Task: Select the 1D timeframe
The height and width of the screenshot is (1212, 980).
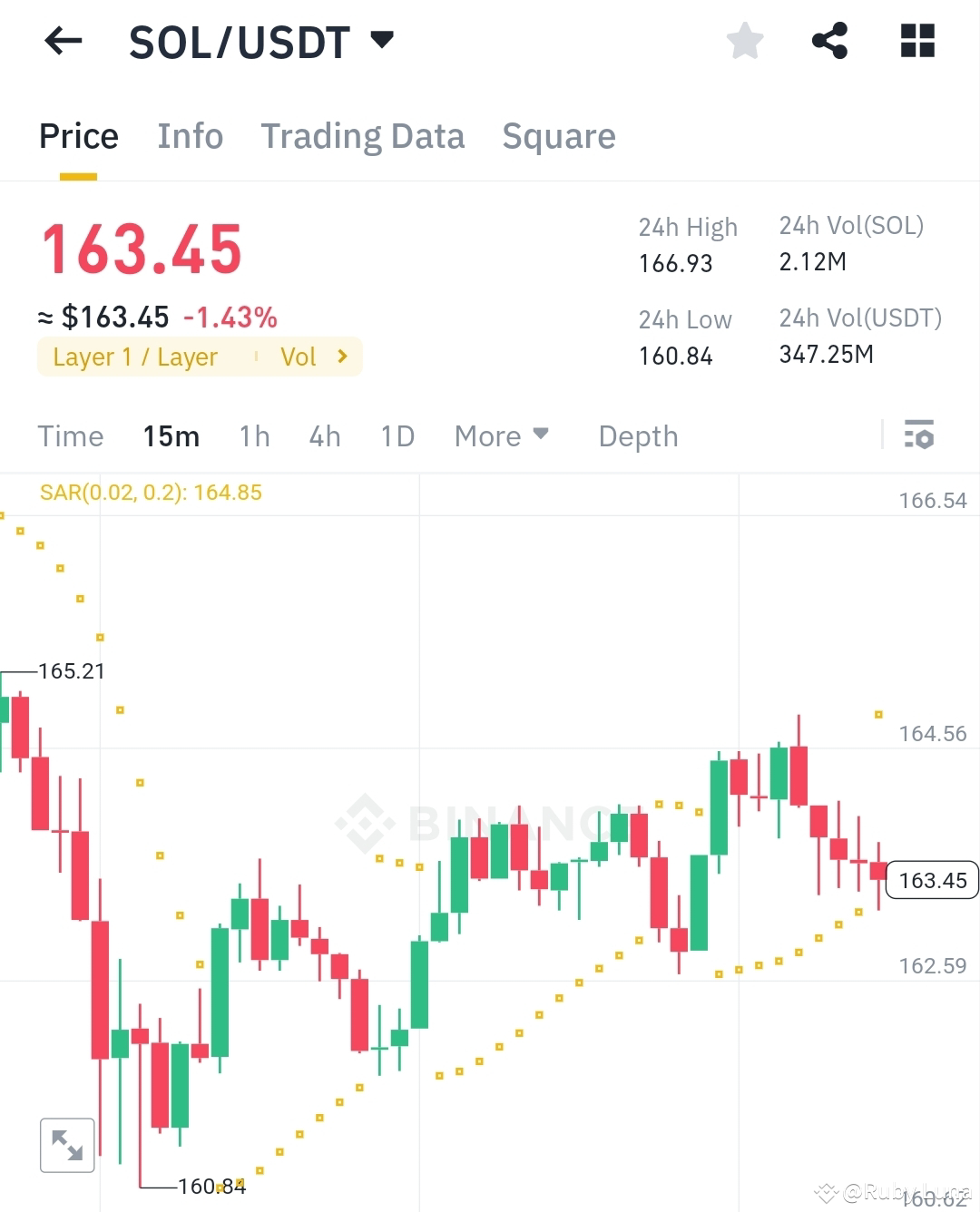Action: pos(397,436)
